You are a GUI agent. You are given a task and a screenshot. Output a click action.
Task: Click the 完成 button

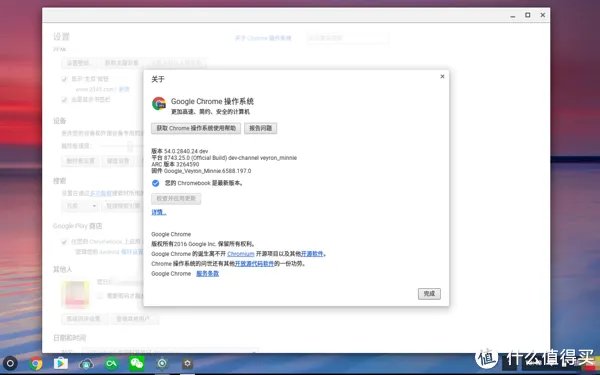[429, 293]
